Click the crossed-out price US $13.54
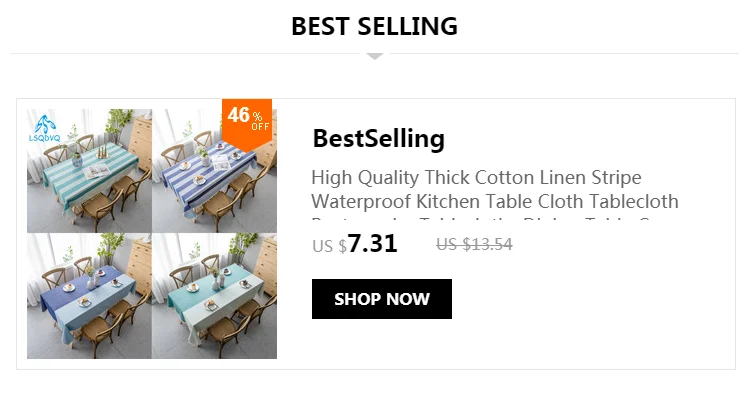Screen dimensions: 750x402 coord(474,245)
